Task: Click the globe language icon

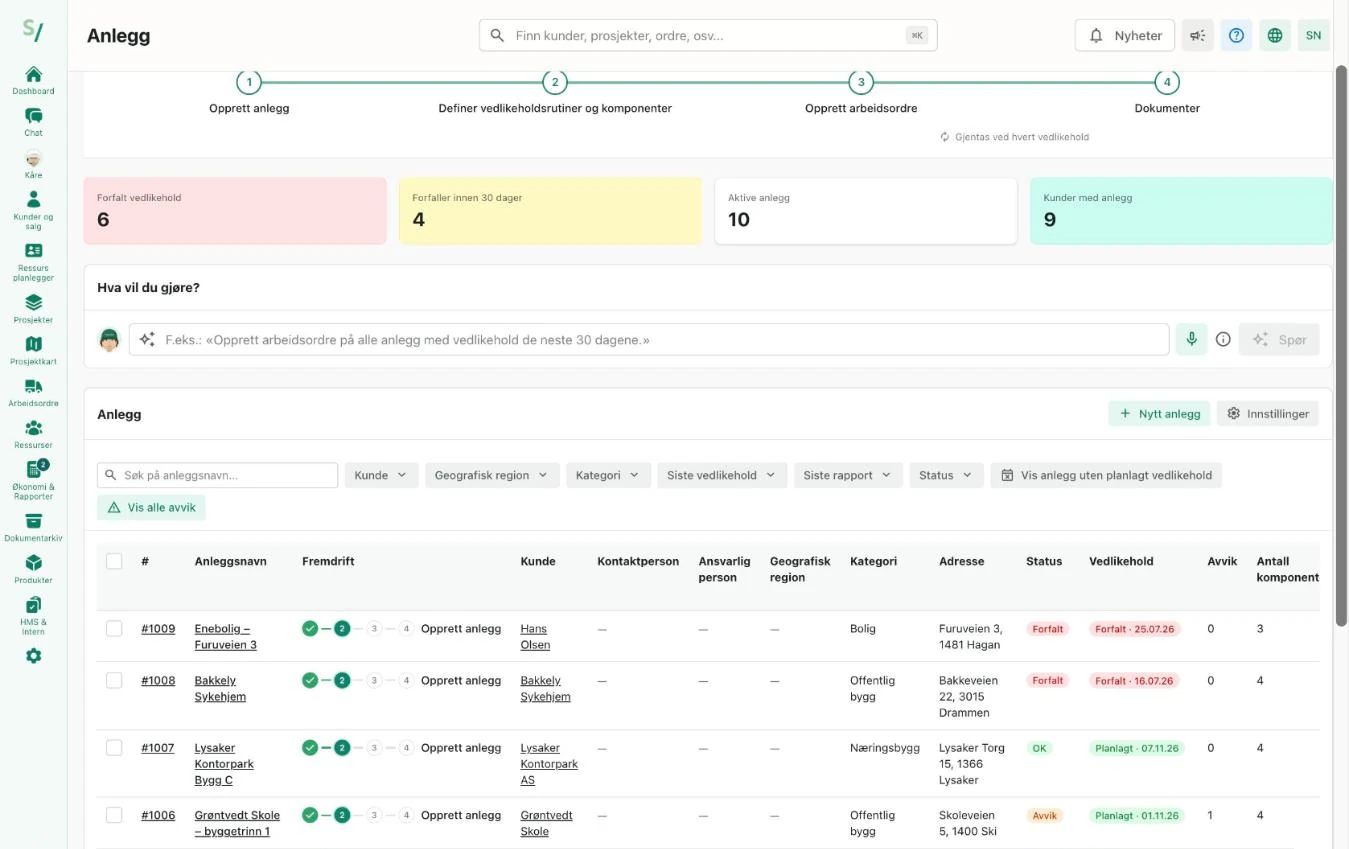Action: (1274, 35)
